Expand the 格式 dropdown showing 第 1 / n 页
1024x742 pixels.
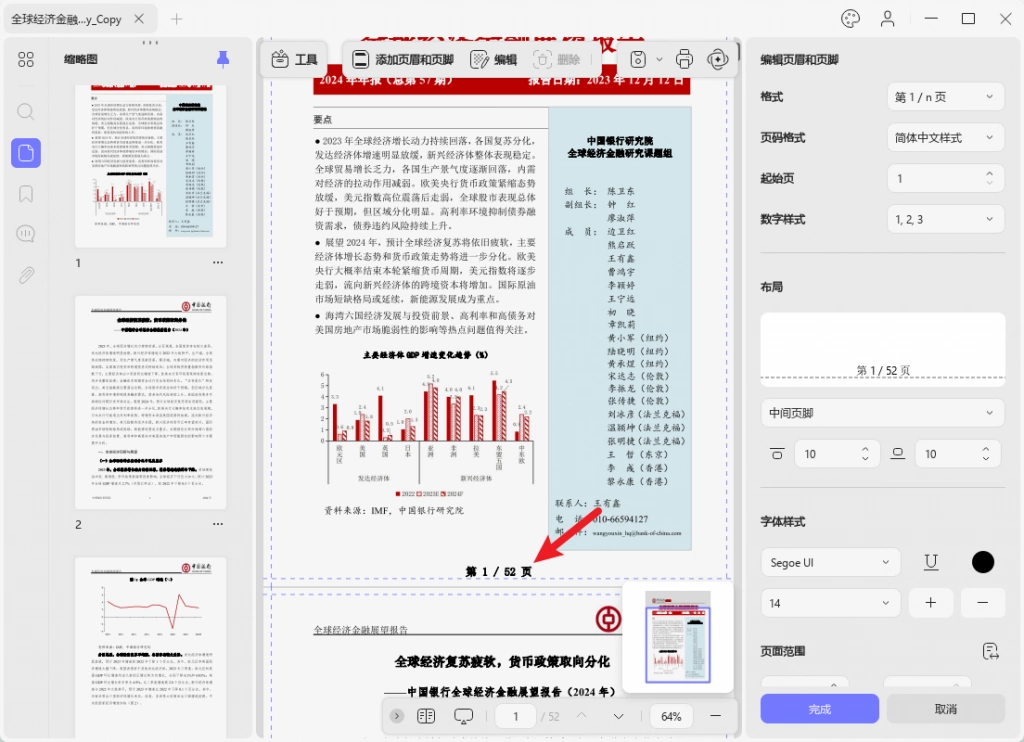coord(945,97)
